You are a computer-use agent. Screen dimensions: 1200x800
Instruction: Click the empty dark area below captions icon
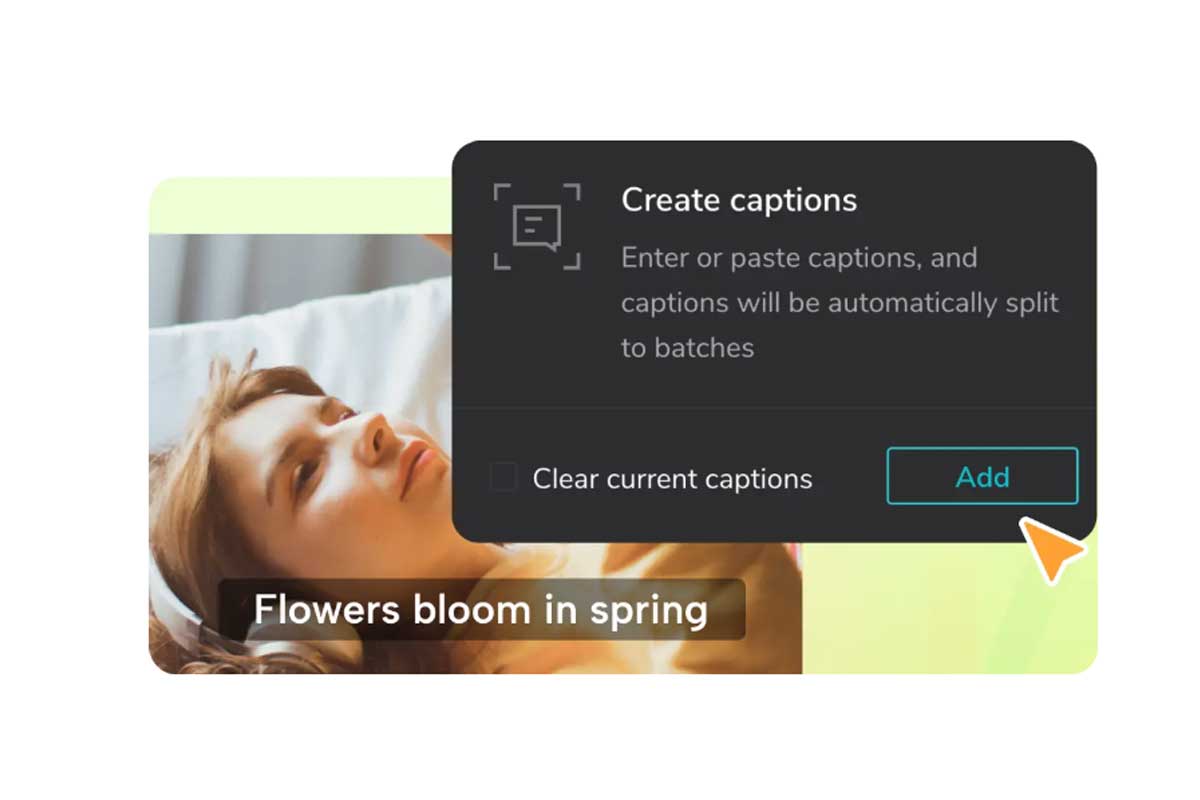pos(537,340)
